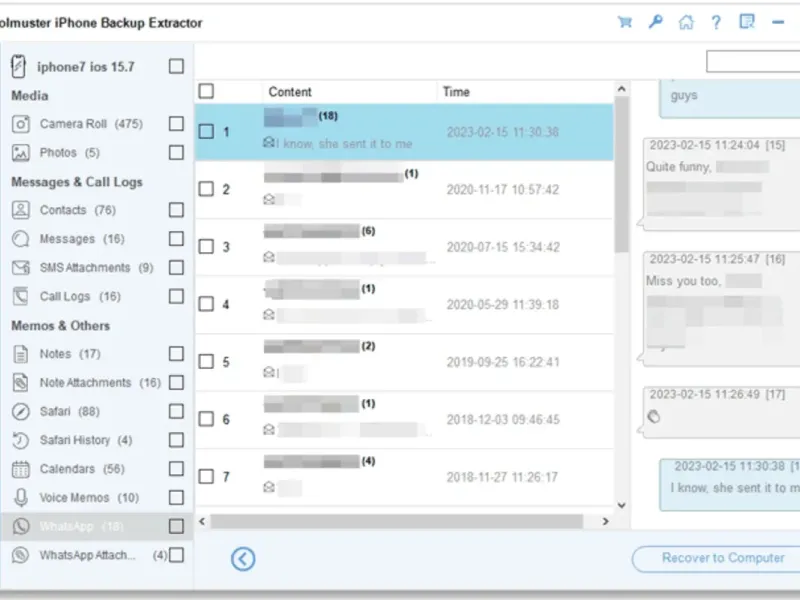Check the Call Logs checkbox
Viewport: 800px width, 600px height.
coord(176,296)
